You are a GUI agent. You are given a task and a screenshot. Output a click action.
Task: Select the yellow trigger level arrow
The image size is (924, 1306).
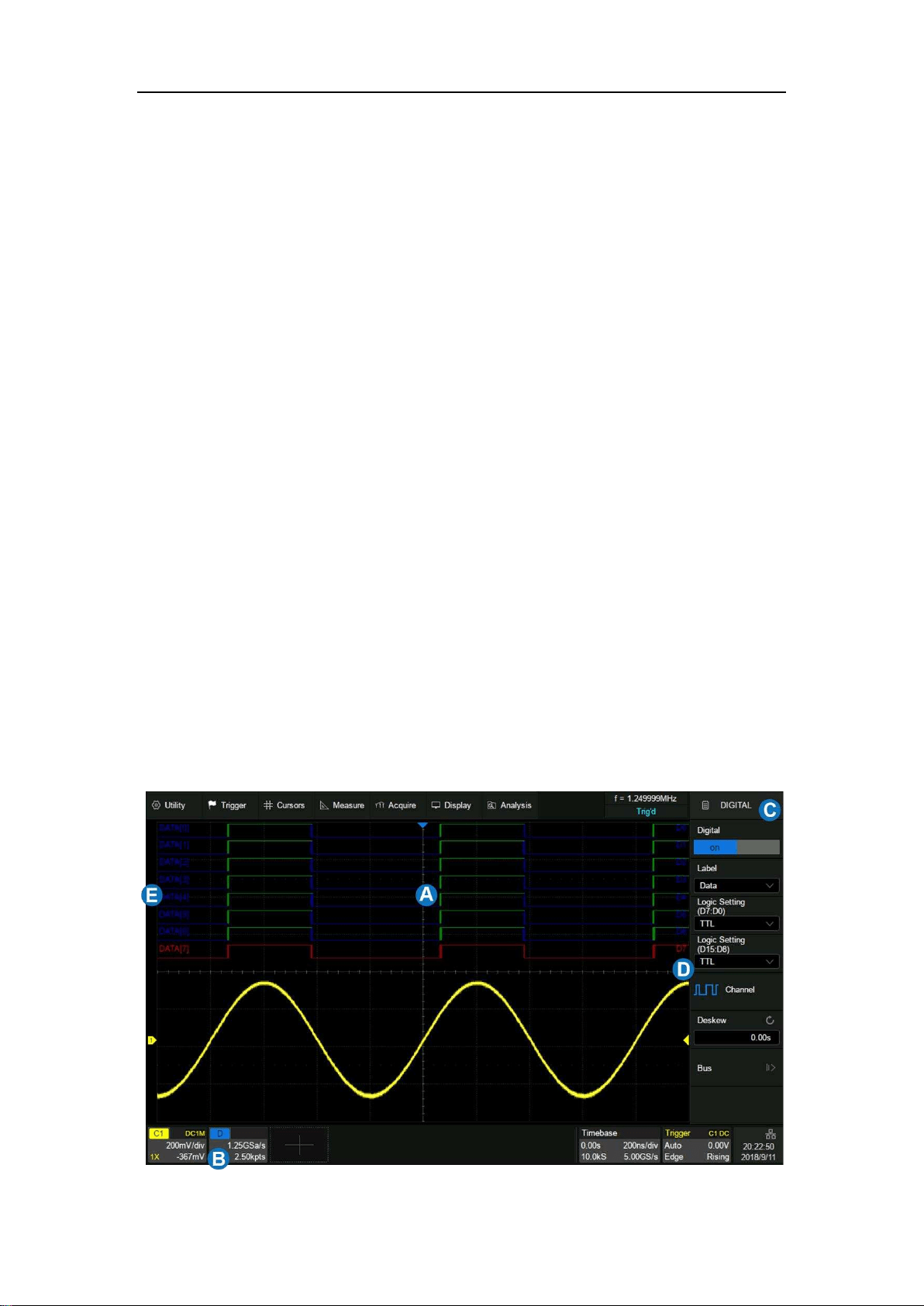click(x=686, y=1040)
